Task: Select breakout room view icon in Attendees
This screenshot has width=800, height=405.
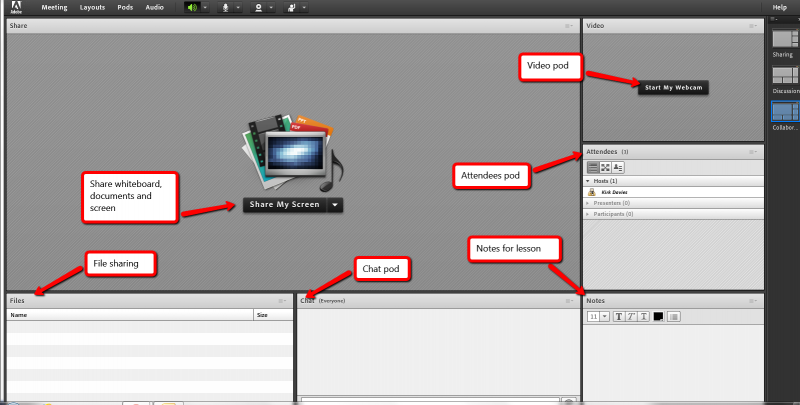Action: tap(605, 167)
